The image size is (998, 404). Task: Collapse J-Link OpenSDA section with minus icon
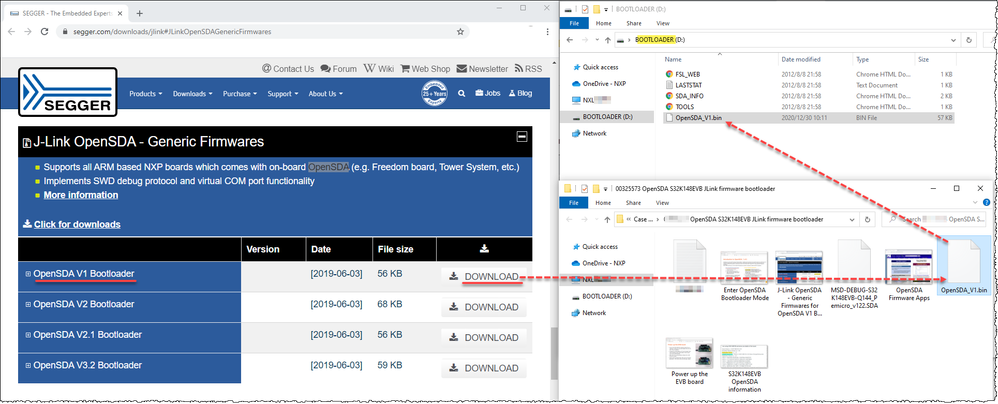pos(521,136)
